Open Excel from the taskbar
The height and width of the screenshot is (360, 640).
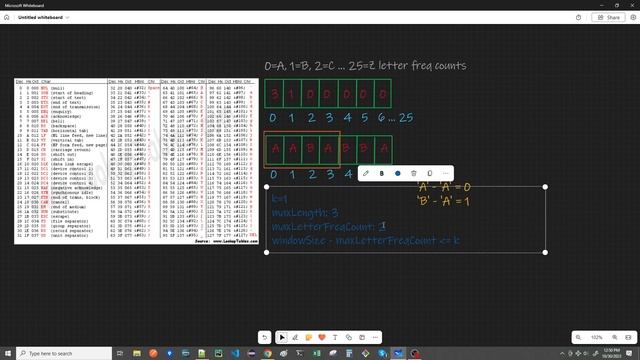point(316,353)
